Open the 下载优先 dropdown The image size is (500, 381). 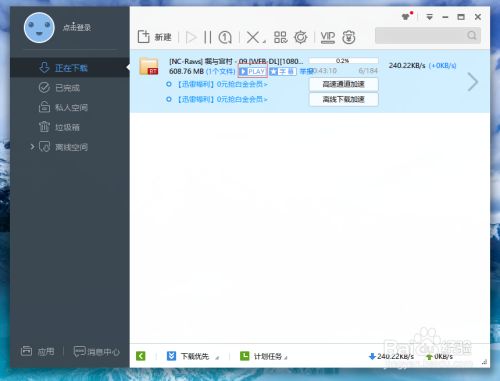(193, 356)
